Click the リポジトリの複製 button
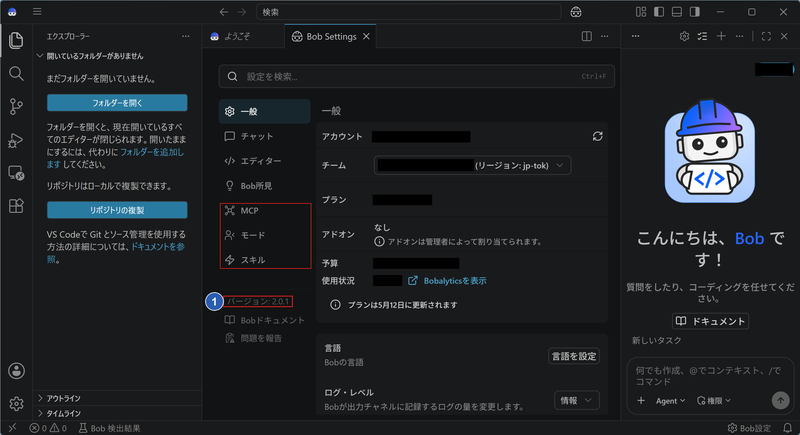The height and width of the screenshot is (435, 800). click(x=117, y=210)
